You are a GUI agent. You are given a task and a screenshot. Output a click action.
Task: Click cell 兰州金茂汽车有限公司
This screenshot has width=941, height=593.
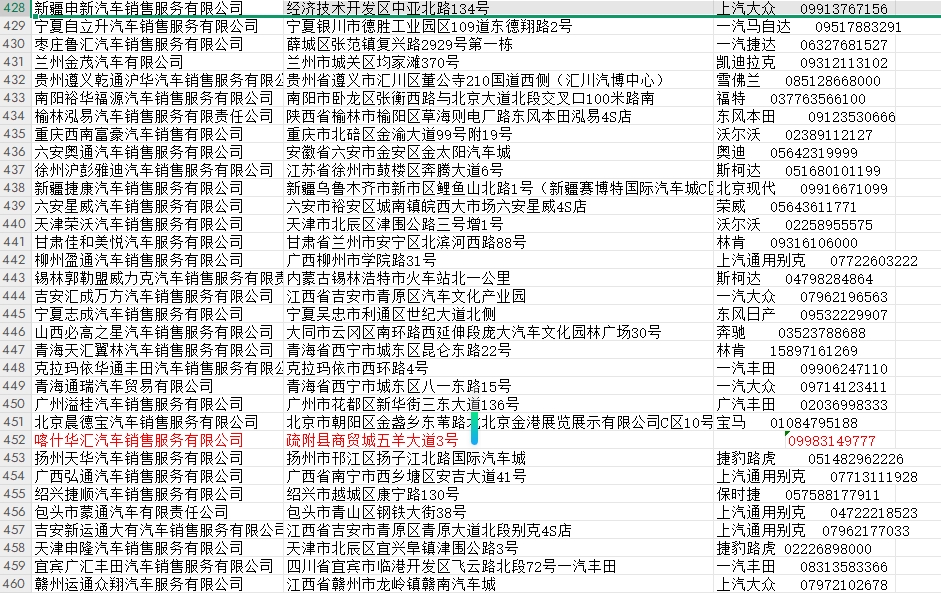click(x=109, y=62)
